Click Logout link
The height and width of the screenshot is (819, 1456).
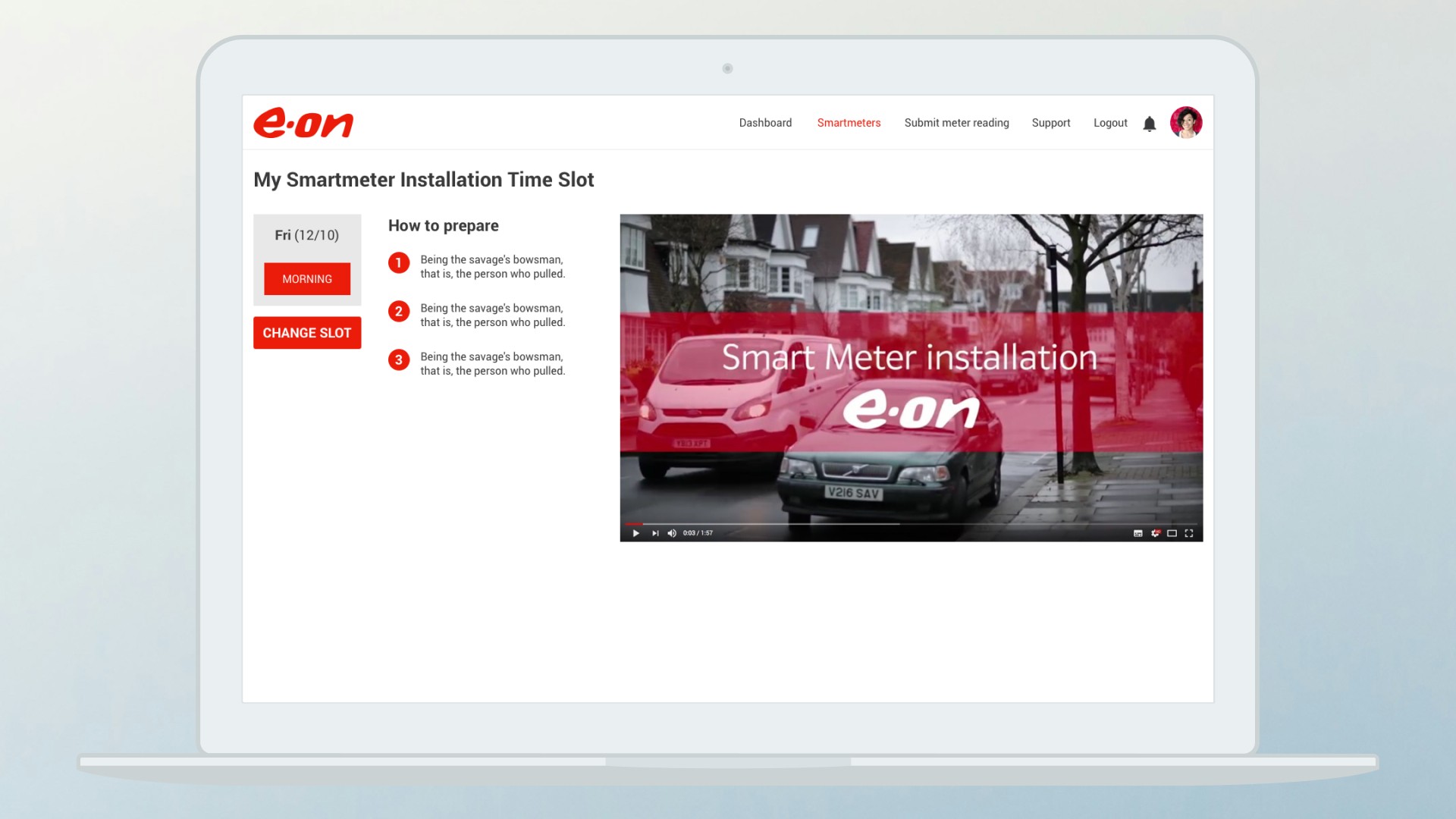(x=1110, y=123)
